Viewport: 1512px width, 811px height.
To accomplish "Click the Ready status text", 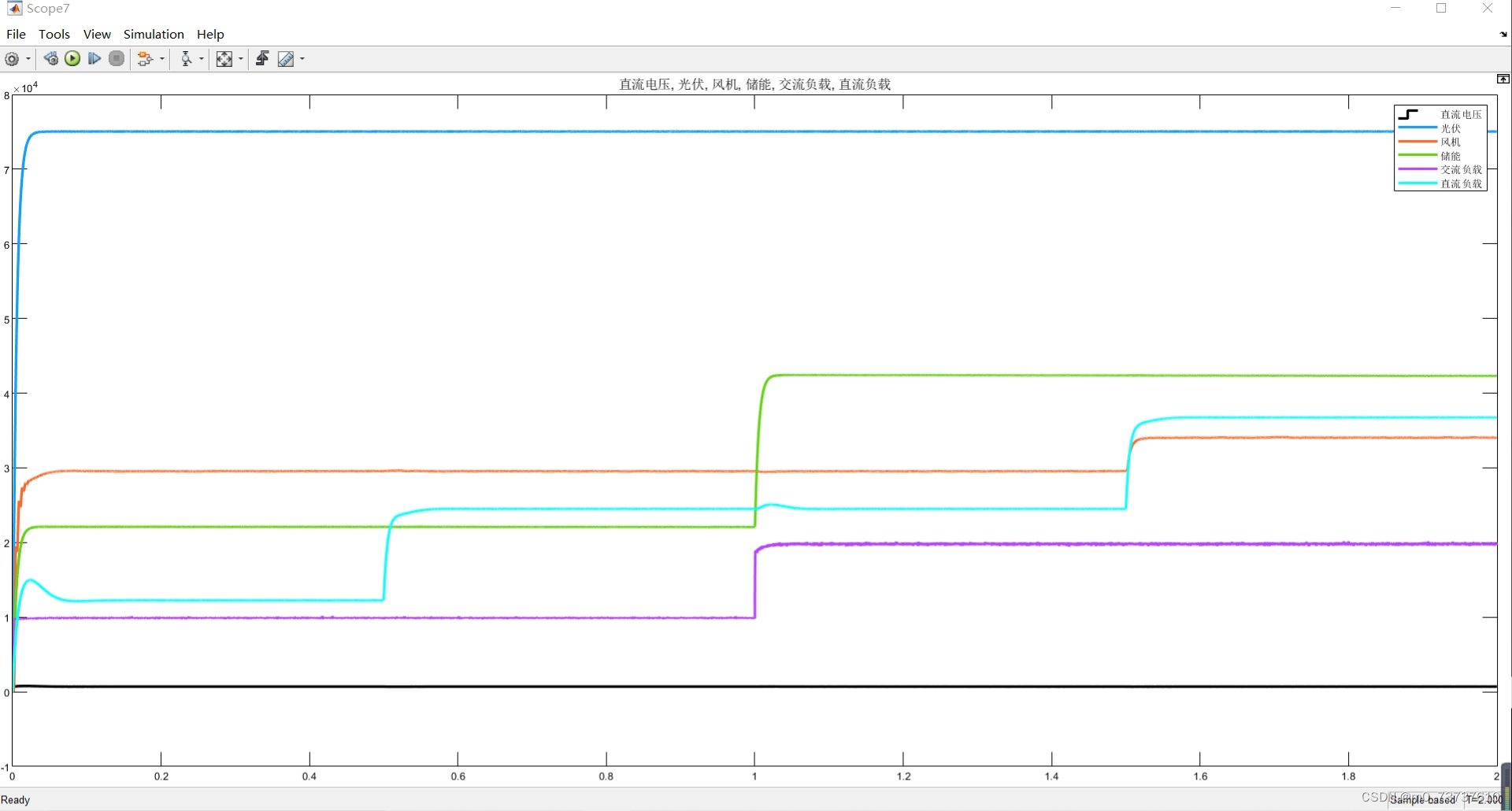I will (16, 800).
